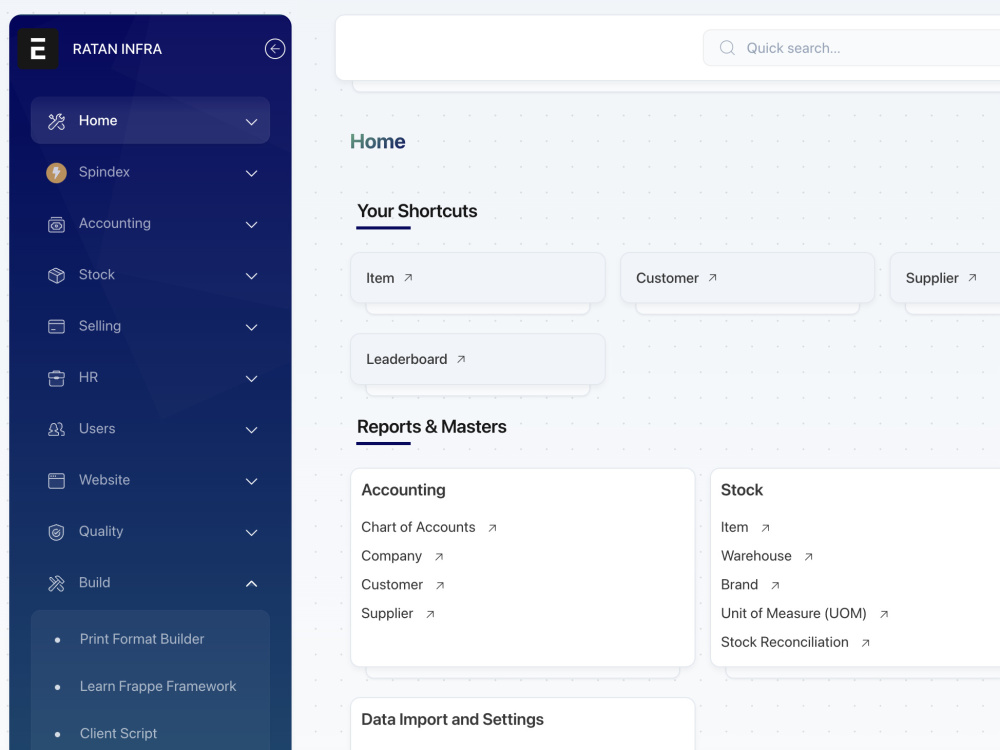
Task: Click arrow icon beside Supplier shortcut
Action: coord(972,277)
